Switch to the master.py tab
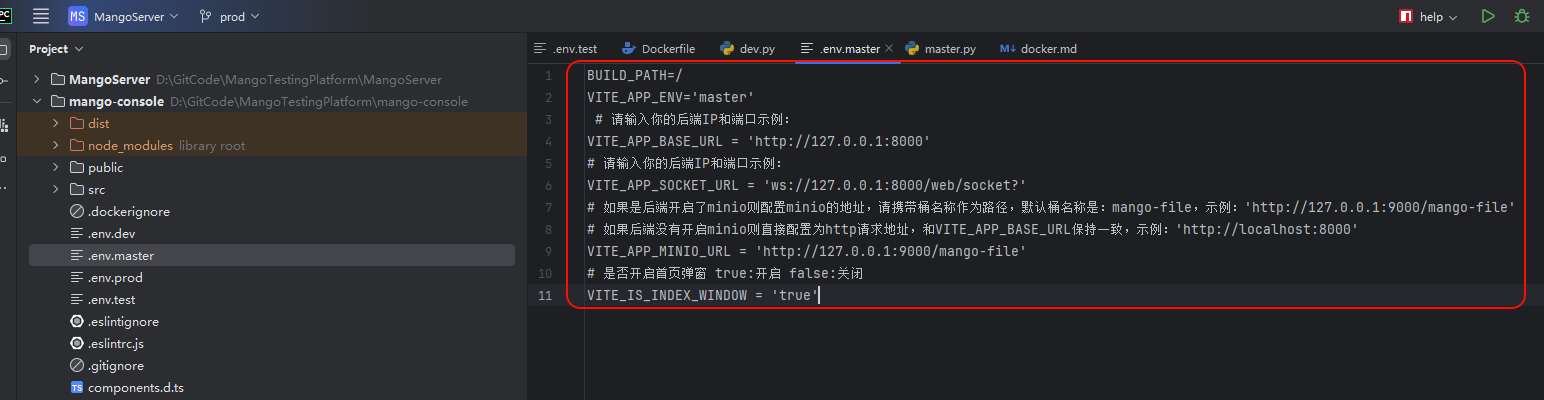This screenshot has height=400, width=1544. (x=949, y=48)
